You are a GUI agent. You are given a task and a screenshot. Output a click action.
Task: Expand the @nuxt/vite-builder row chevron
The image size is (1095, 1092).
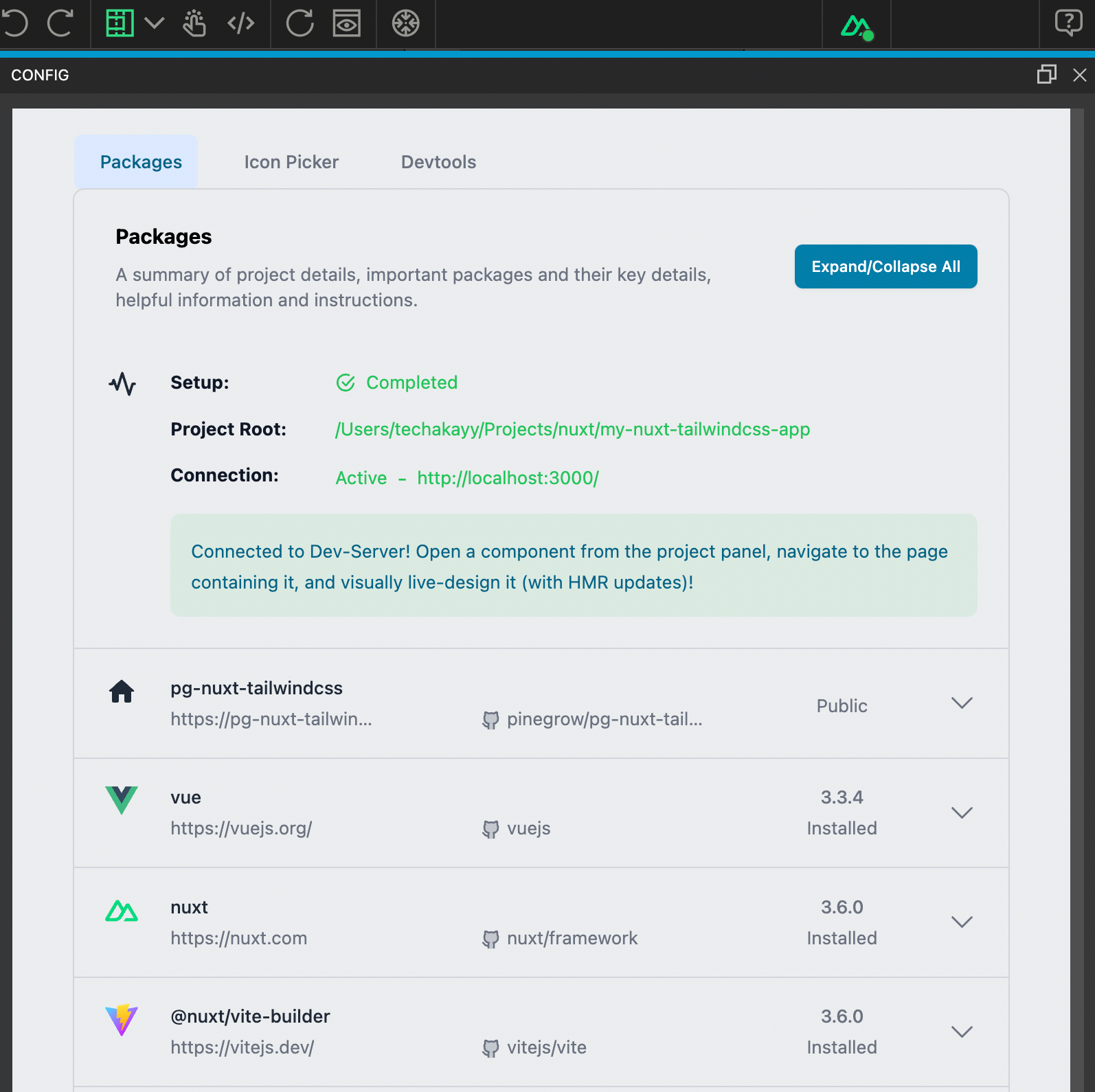point(962,1032)
